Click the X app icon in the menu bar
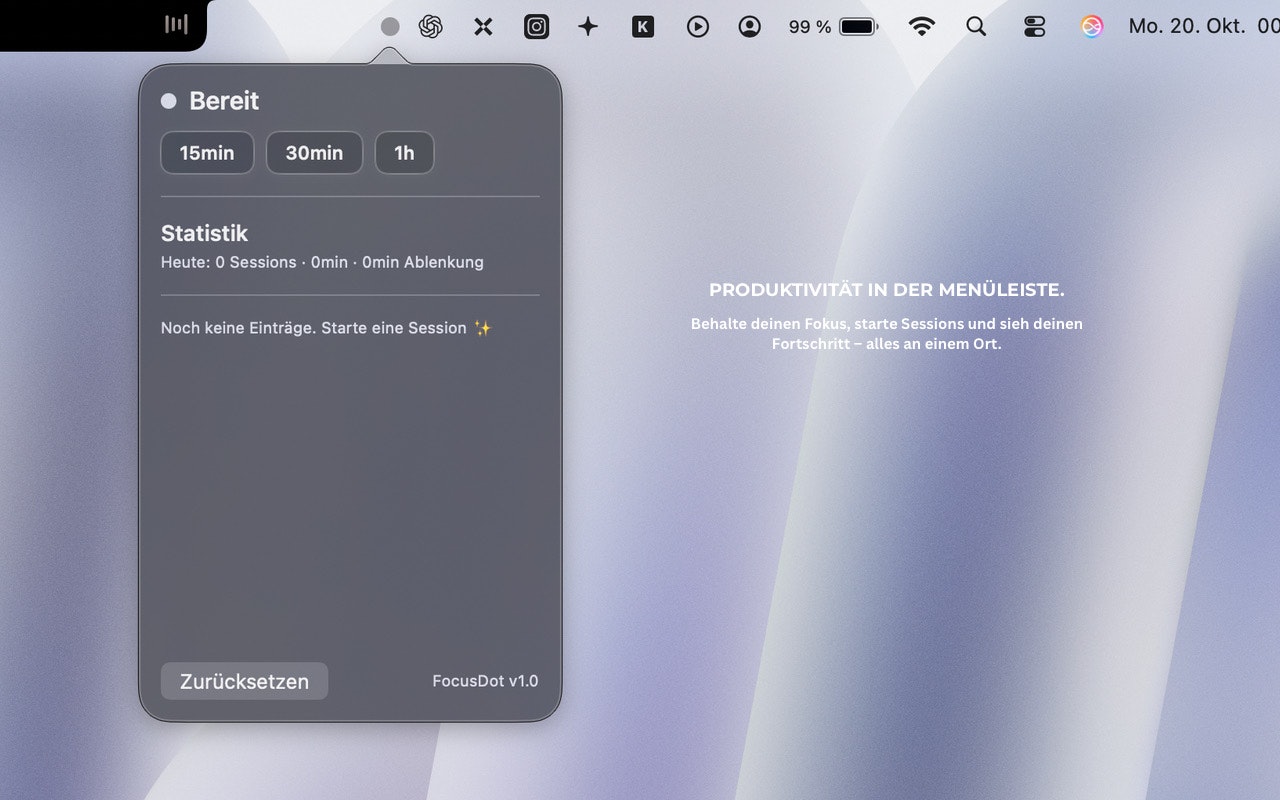 [483, 26]
